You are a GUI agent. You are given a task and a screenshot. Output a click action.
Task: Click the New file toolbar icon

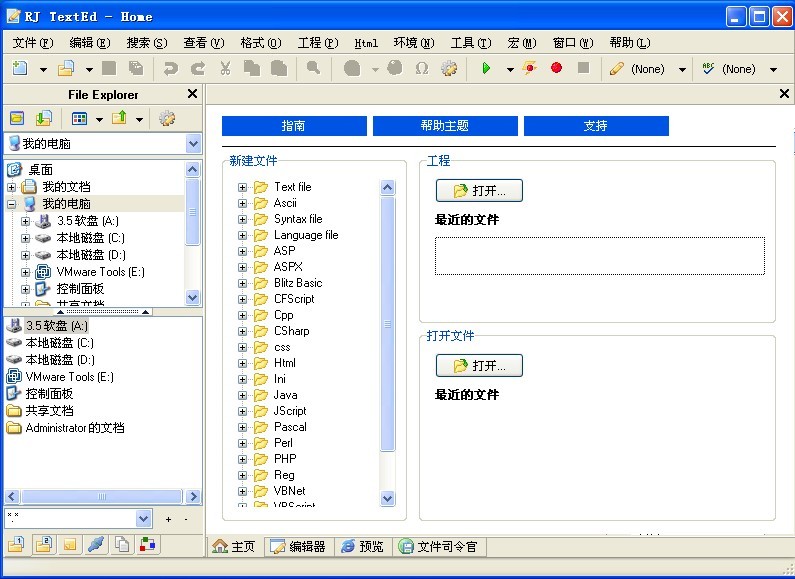tap(20, 69)
